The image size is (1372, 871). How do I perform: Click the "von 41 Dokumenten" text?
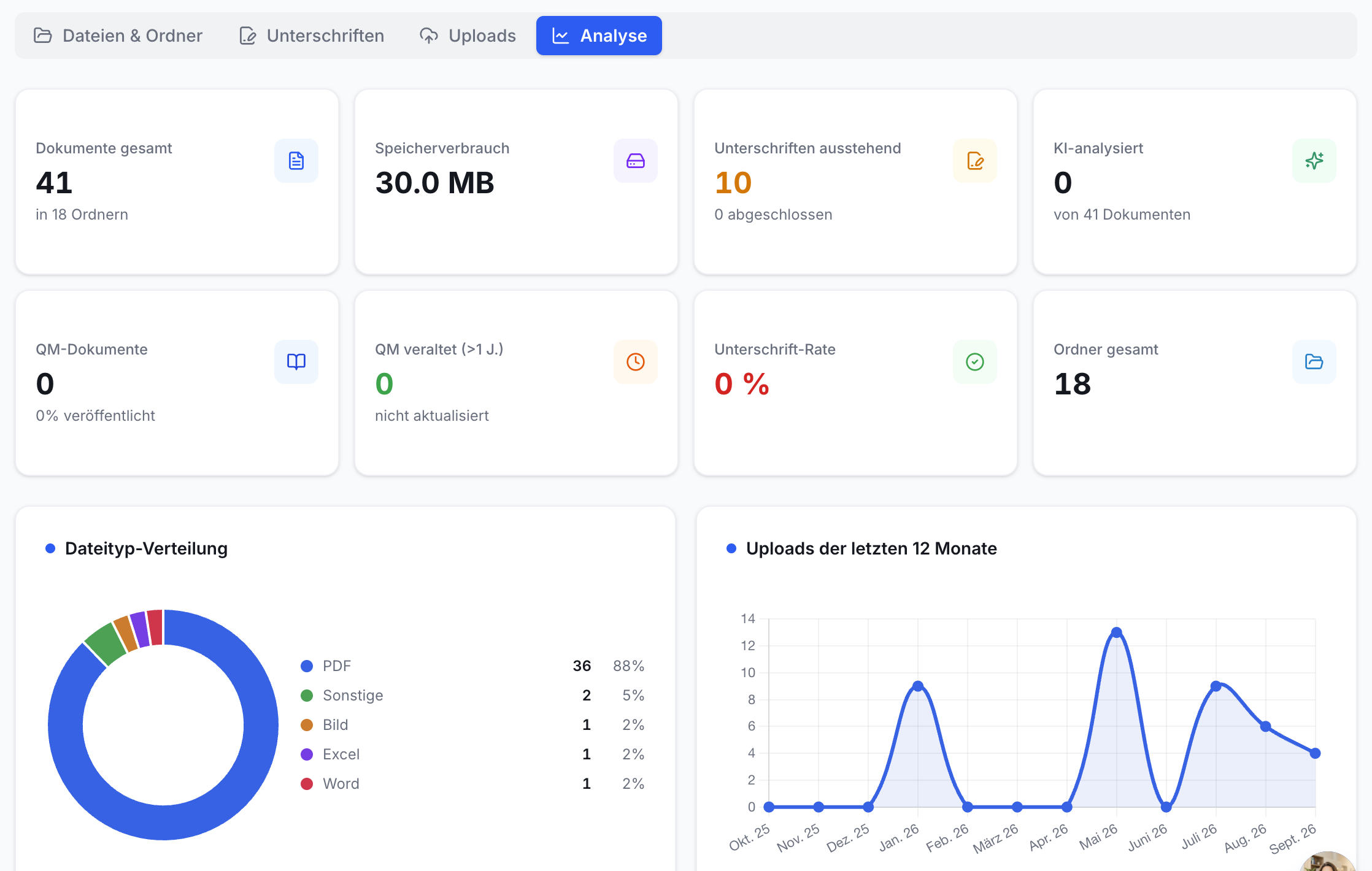[x=1122, y=215]
